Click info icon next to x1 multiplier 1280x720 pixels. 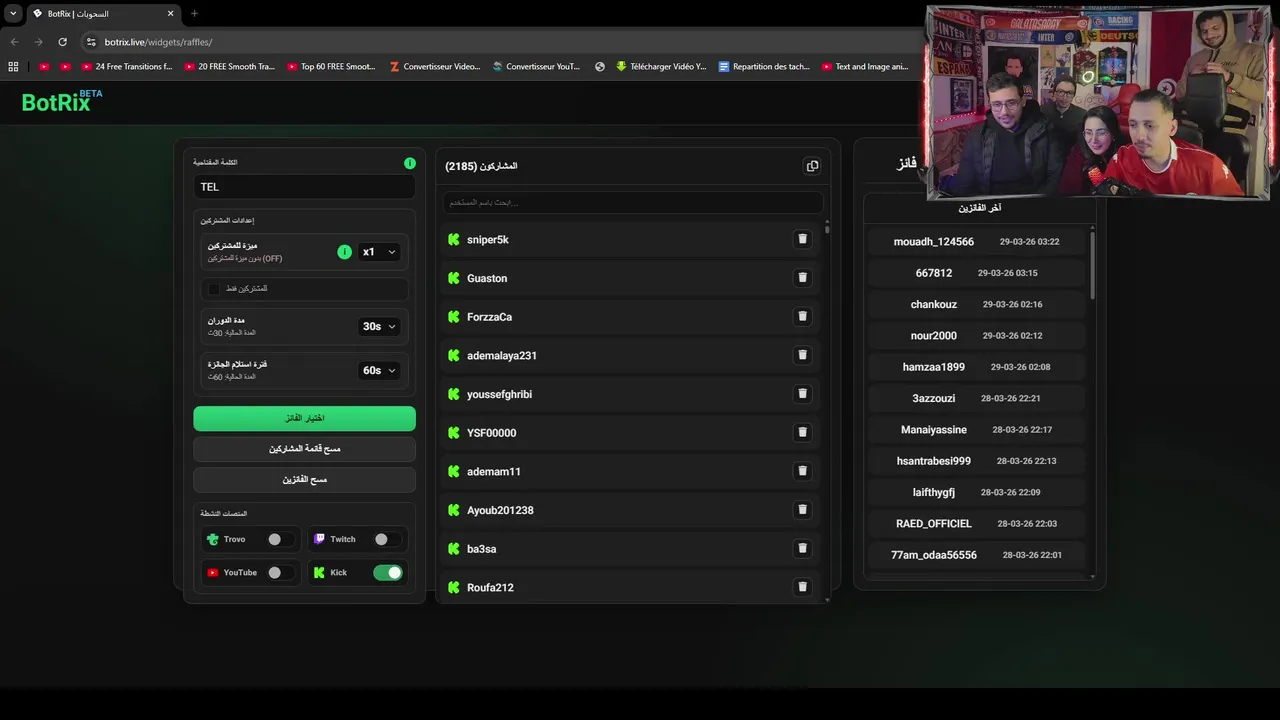(344, 252)
